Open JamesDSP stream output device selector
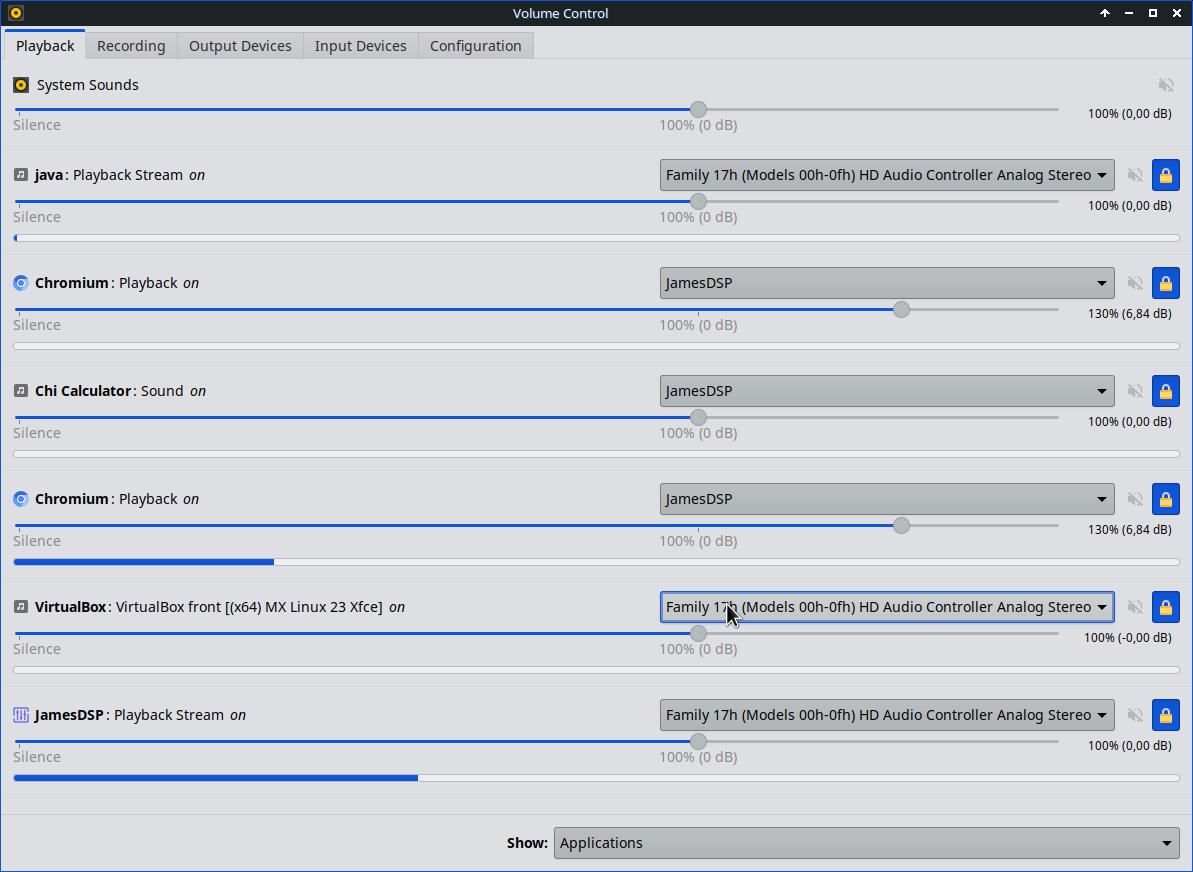The width and height of the screenshot is (1193, 872). point(887,715)
